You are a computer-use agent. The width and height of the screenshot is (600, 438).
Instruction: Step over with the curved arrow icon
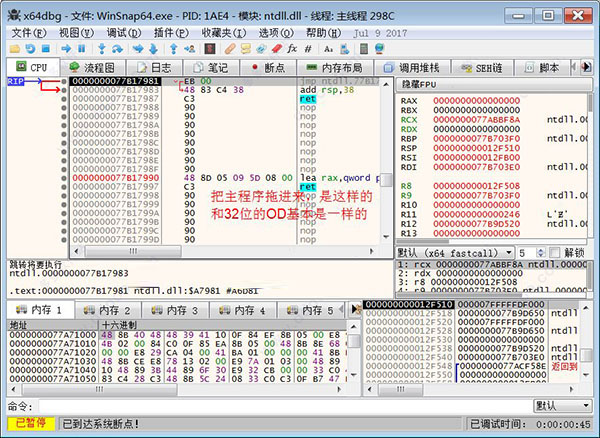pyautogui.click(x=117, y=49)
